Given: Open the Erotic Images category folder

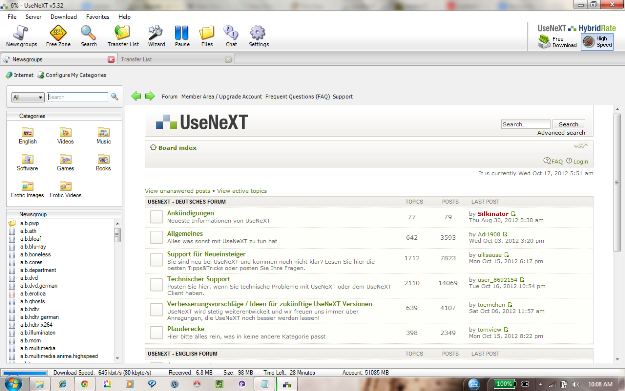Looking at the screenshot, I should (x=28, y=189).
